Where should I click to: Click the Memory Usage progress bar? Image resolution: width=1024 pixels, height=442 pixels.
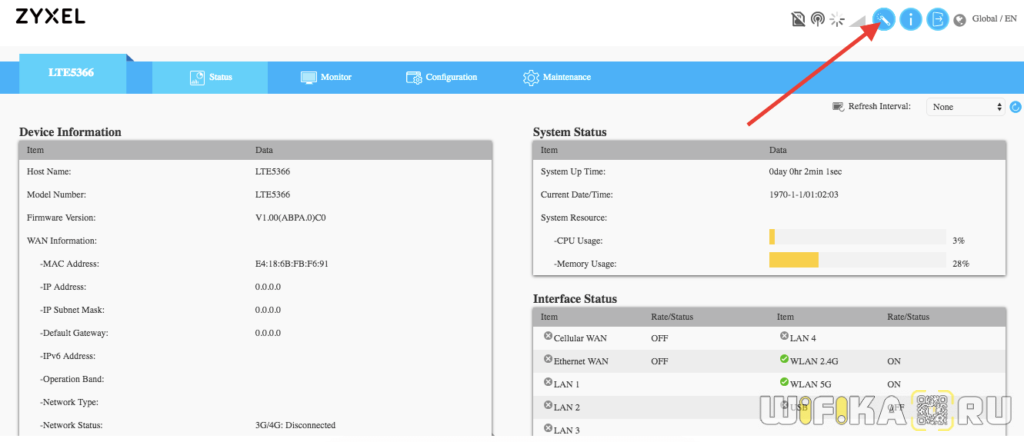[x=856, y=263]
